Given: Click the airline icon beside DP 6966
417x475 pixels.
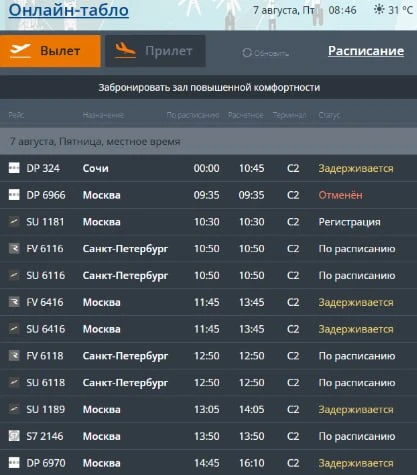Looking at the screenshot, I should click(x=14, y=195).
